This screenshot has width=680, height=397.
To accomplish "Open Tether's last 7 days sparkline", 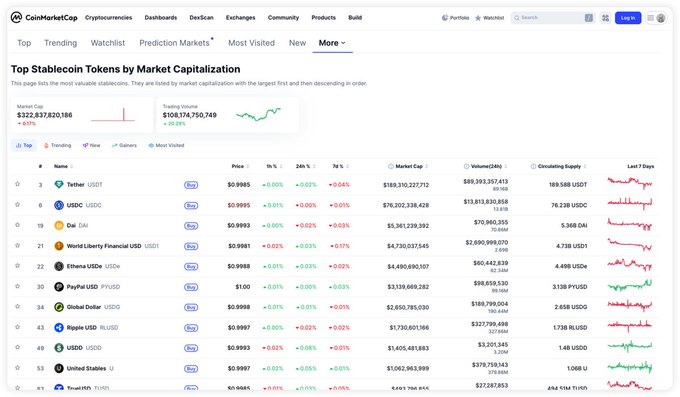I will (x=630, y=184).
